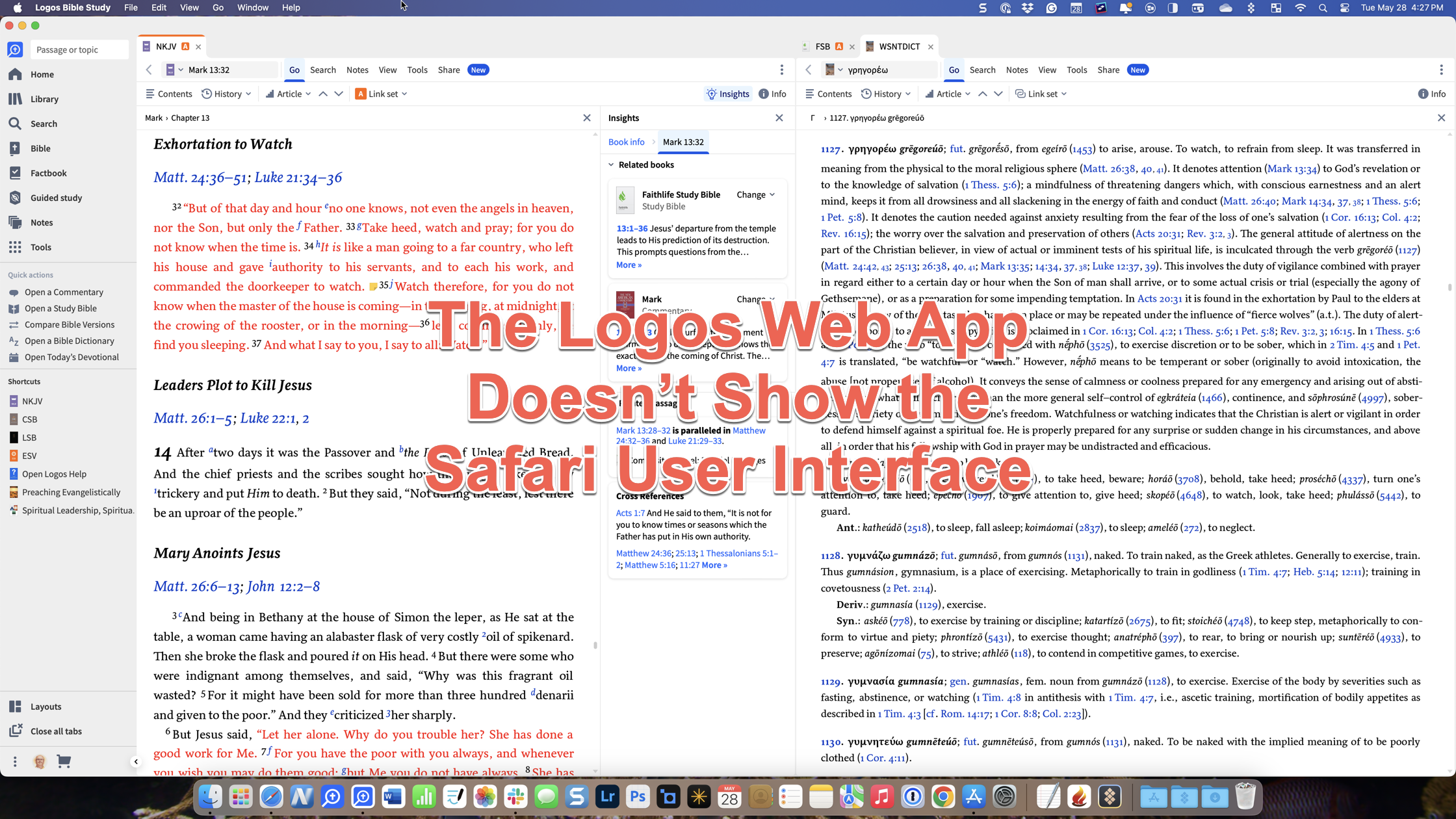1456x819 pixels.
Task: Collapse the Related books section
Action: point(611,164)
